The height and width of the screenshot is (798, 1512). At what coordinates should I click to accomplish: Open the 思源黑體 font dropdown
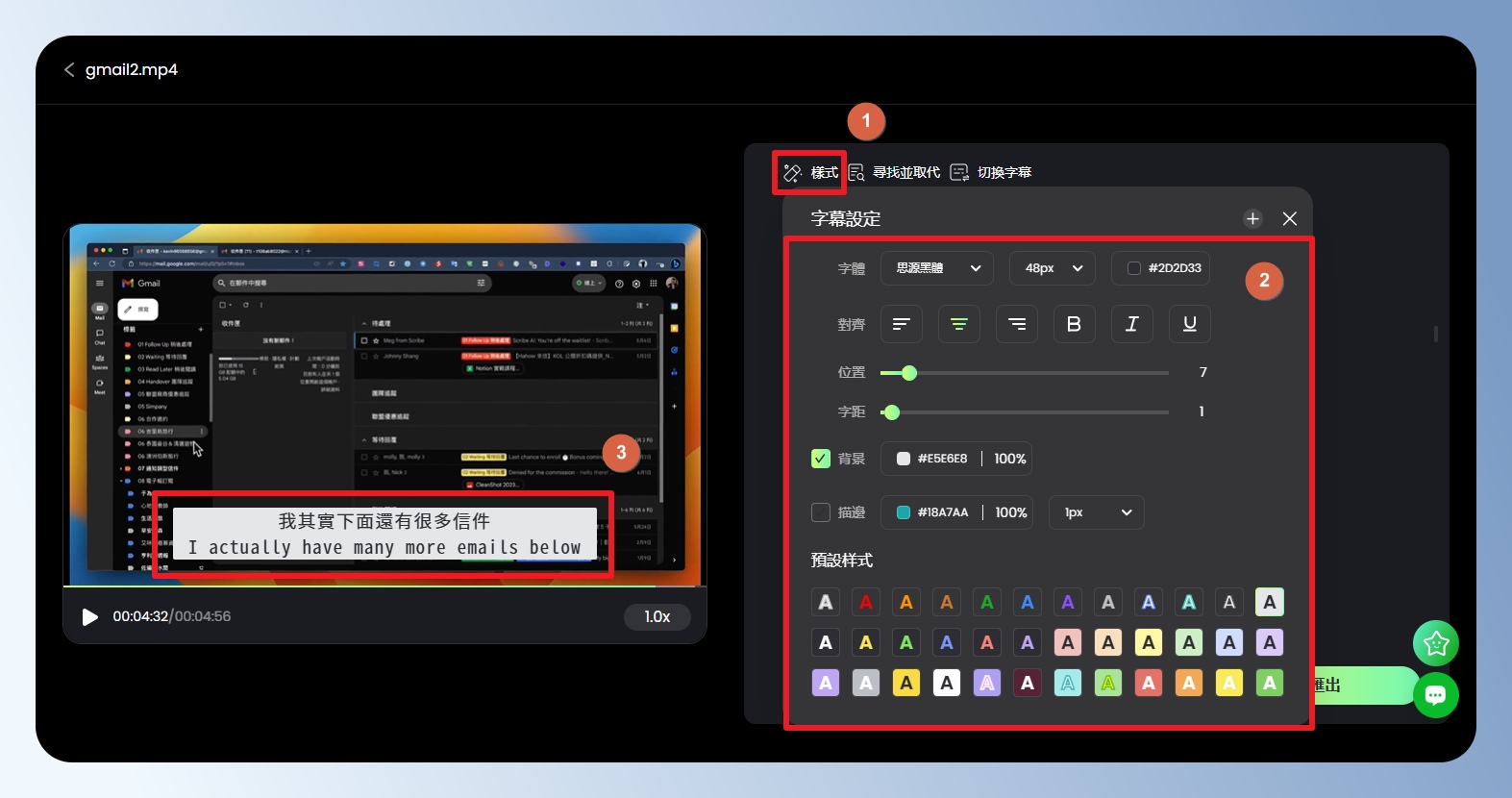coord(936,268)
